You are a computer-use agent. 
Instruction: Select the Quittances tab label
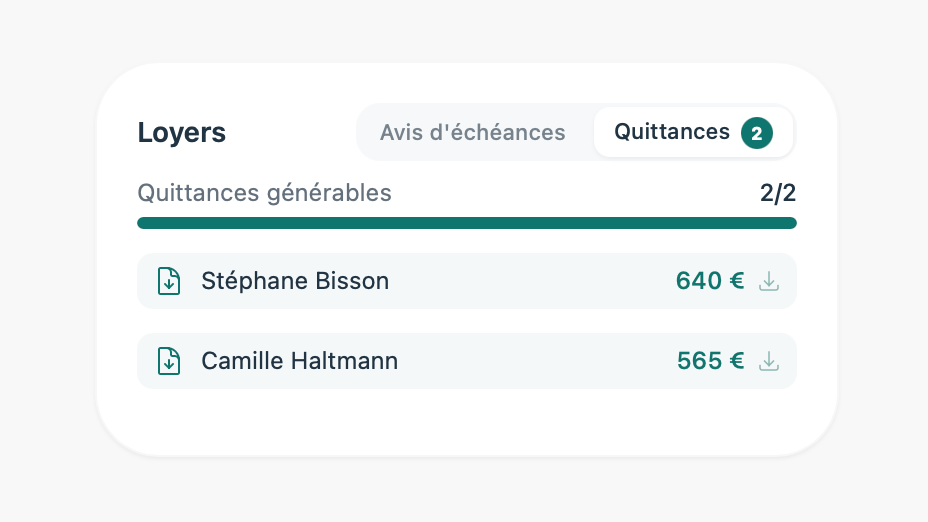coord(672,132)
